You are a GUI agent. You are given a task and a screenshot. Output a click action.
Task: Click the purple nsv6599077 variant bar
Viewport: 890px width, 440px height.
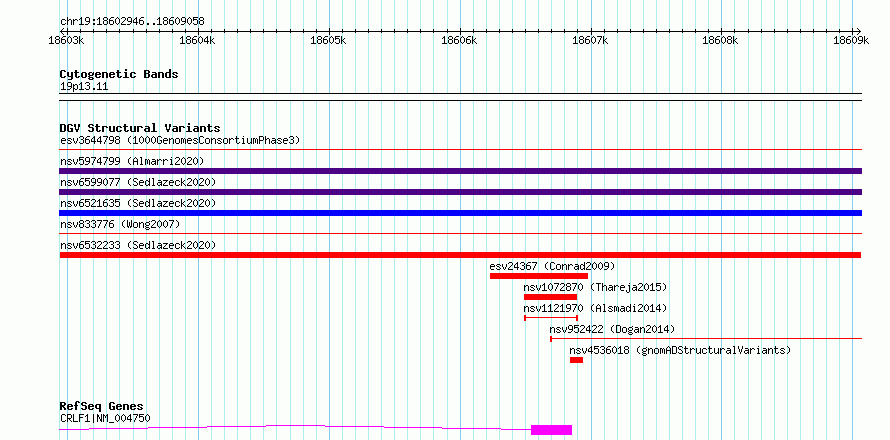coord(460,192)
